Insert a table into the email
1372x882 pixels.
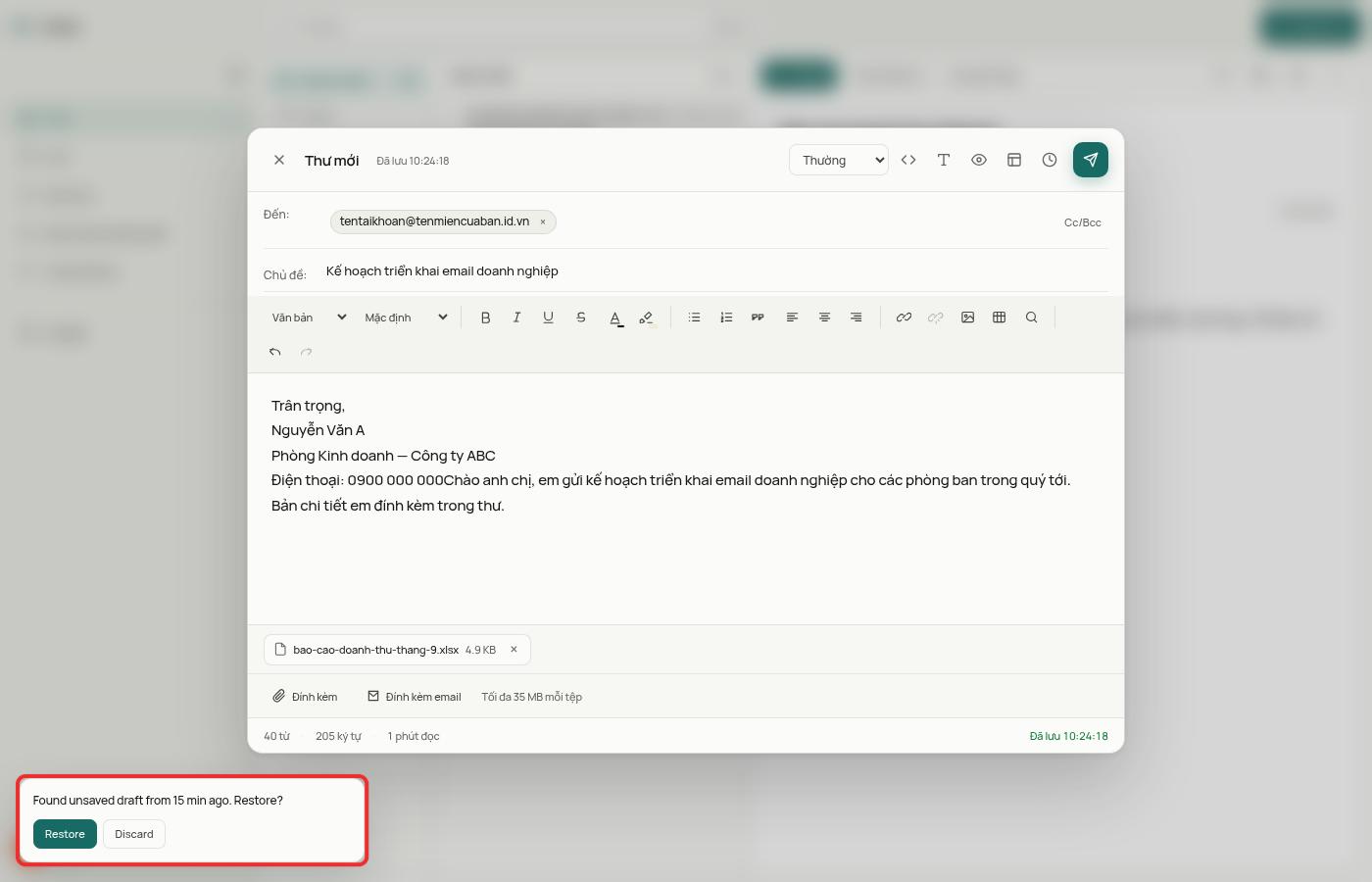[x=999, y=318]
